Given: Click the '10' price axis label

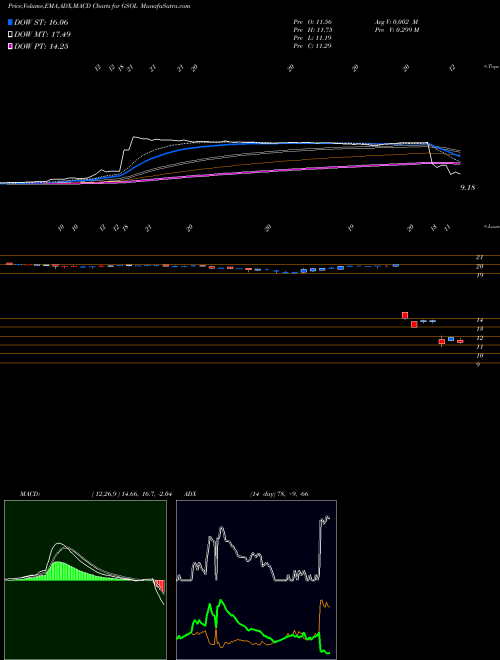Looking at the screenshot, I should 479,356.
